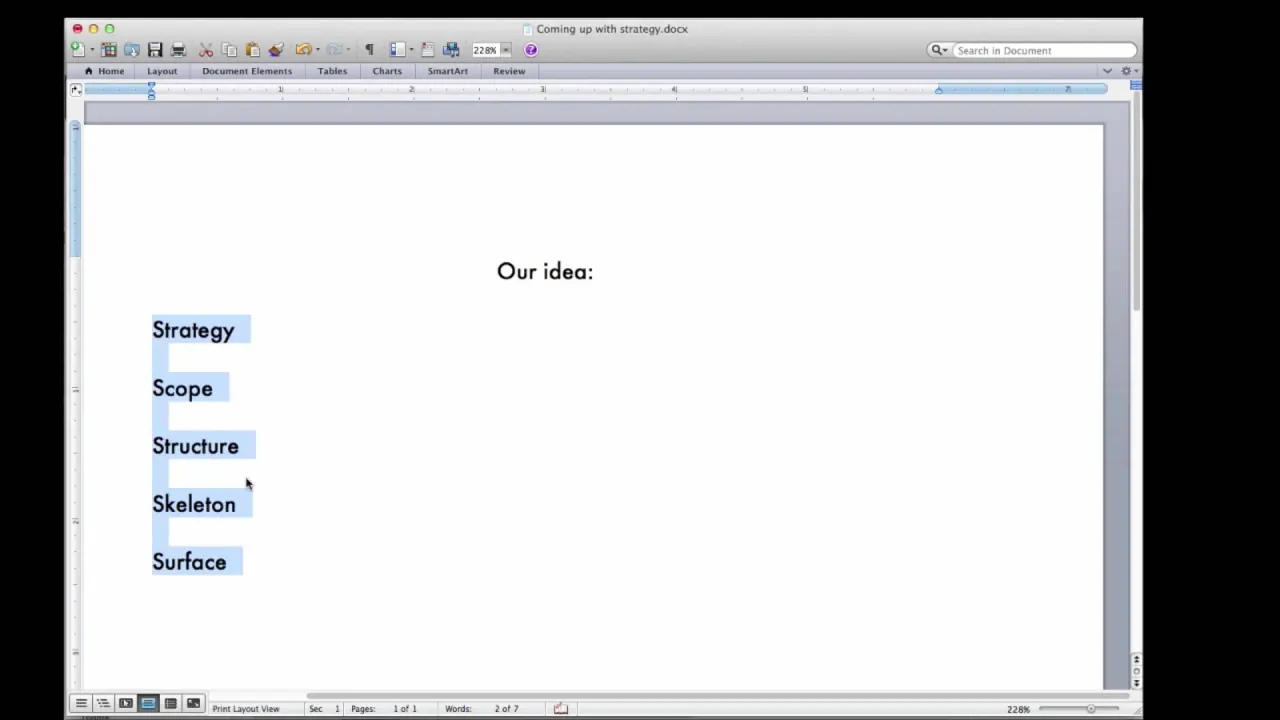Image resolution: width=1280 pixels, height=720 pixels.
Task: Open the Charts ribbon tab
Action: [x=387, y=71]
